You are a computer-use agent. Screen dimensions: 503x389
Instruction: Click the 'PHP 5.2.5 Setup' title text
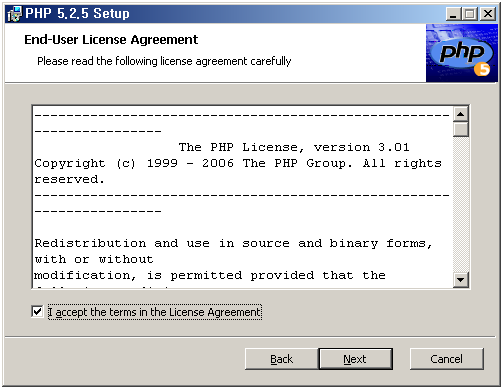(x=77, y=14)
